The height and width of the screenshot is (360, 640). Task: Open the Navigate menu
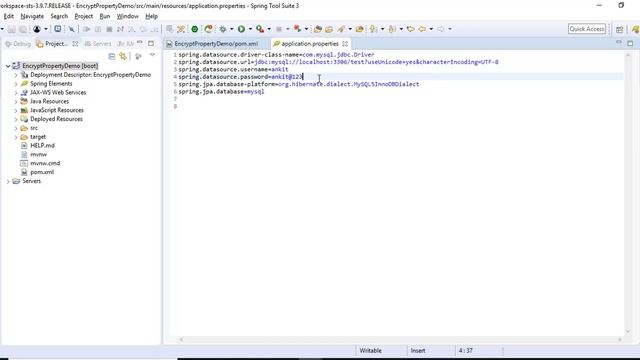pos(32,16)
